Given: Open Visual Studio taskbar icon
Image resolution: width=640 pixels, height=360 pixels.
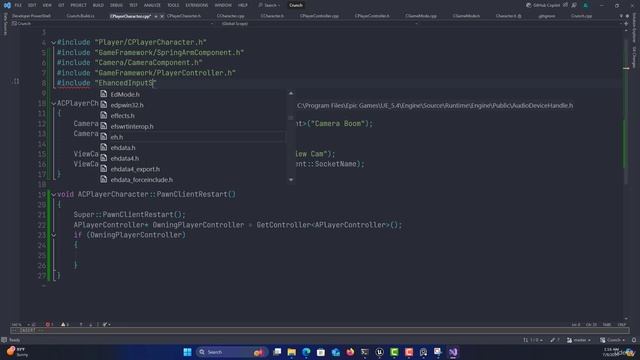Looking at the screenshot, I should [453, 352].
